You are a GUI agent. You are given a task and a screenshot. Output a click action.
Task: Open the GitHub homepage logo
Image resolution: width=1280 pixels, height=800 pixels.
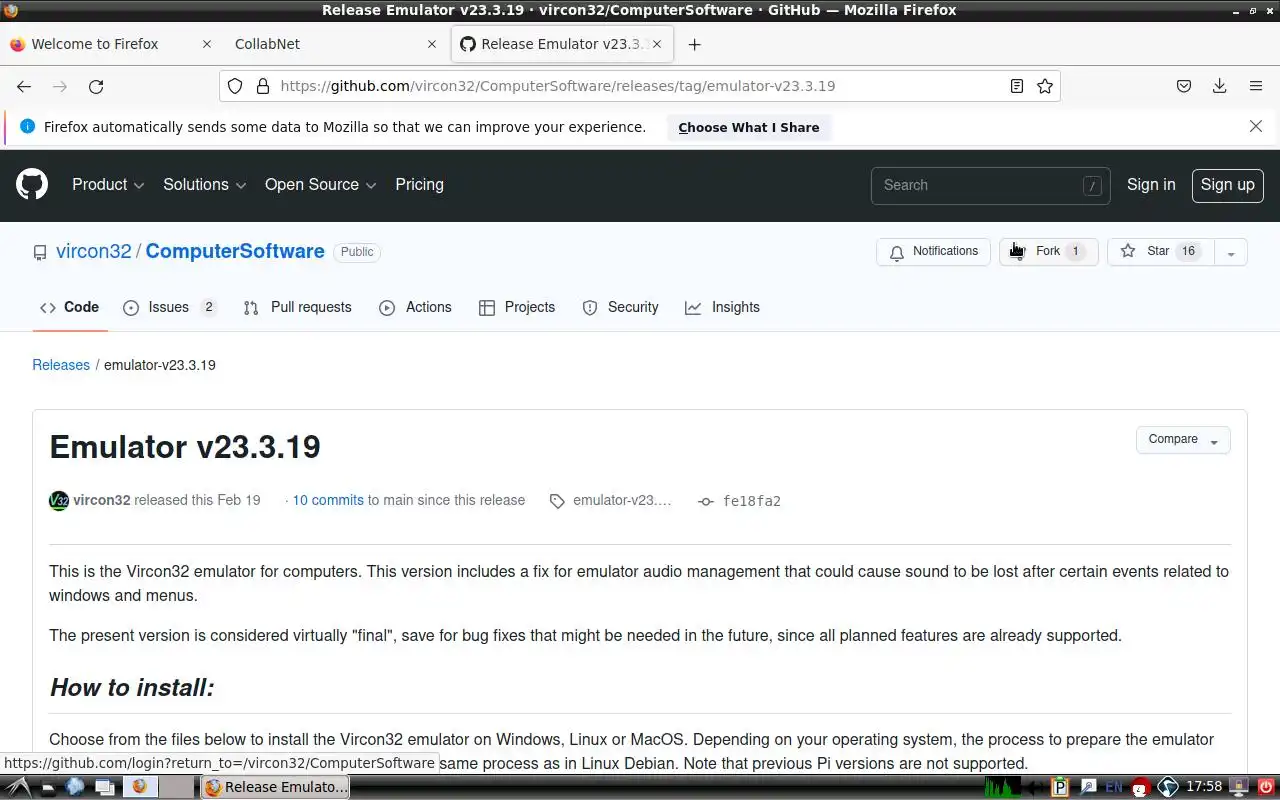tap(32, 185)
